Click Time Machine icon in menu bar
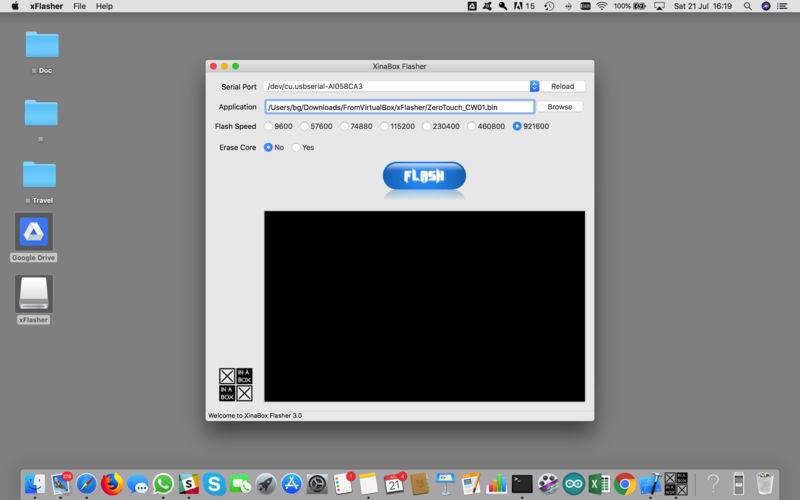800x500 pixels. [x=549, y=6]
